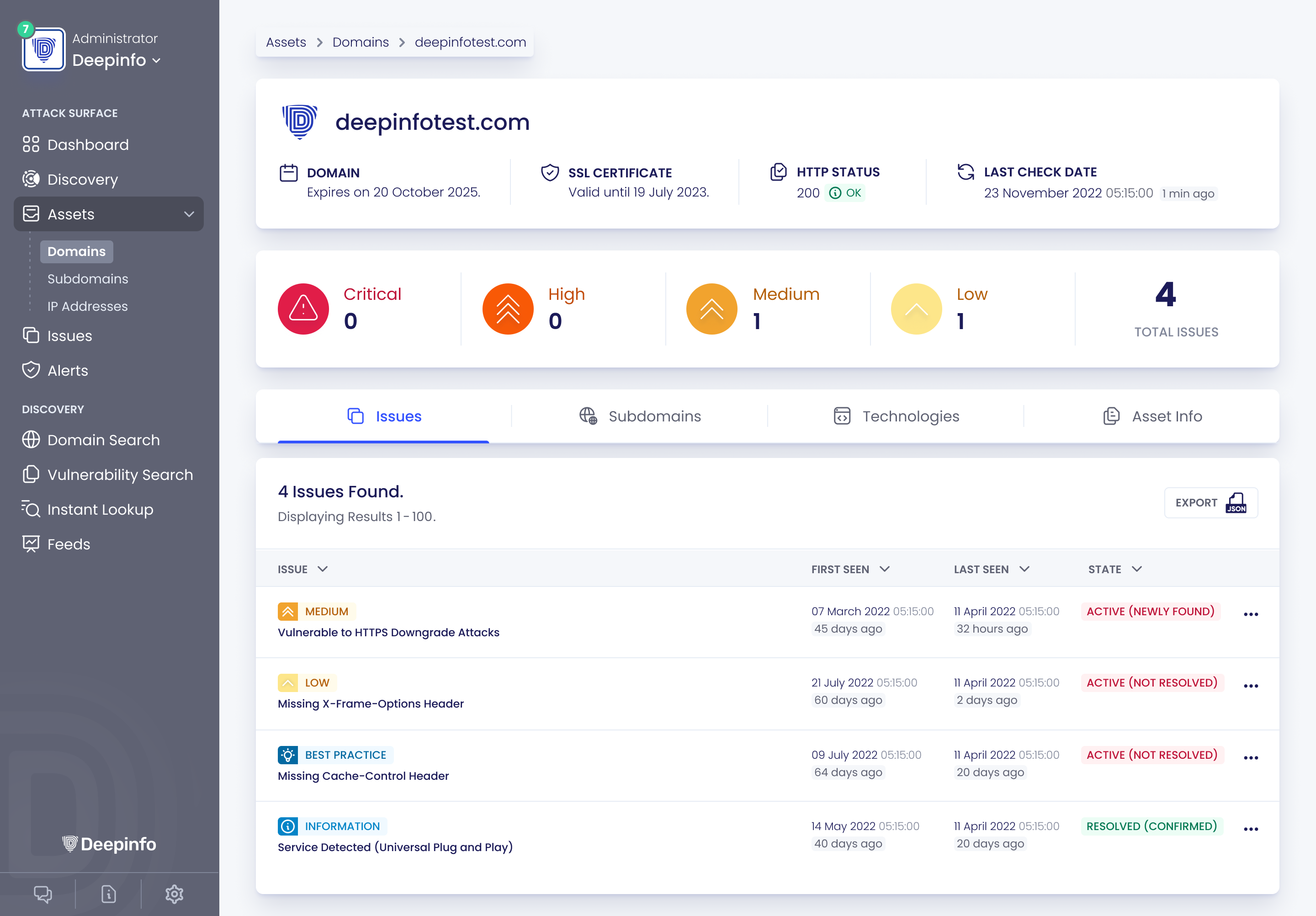Viewport: 1316px width, 916px height.
Task: Click the EXPORT JSON button
Action: coord(1211,503)
